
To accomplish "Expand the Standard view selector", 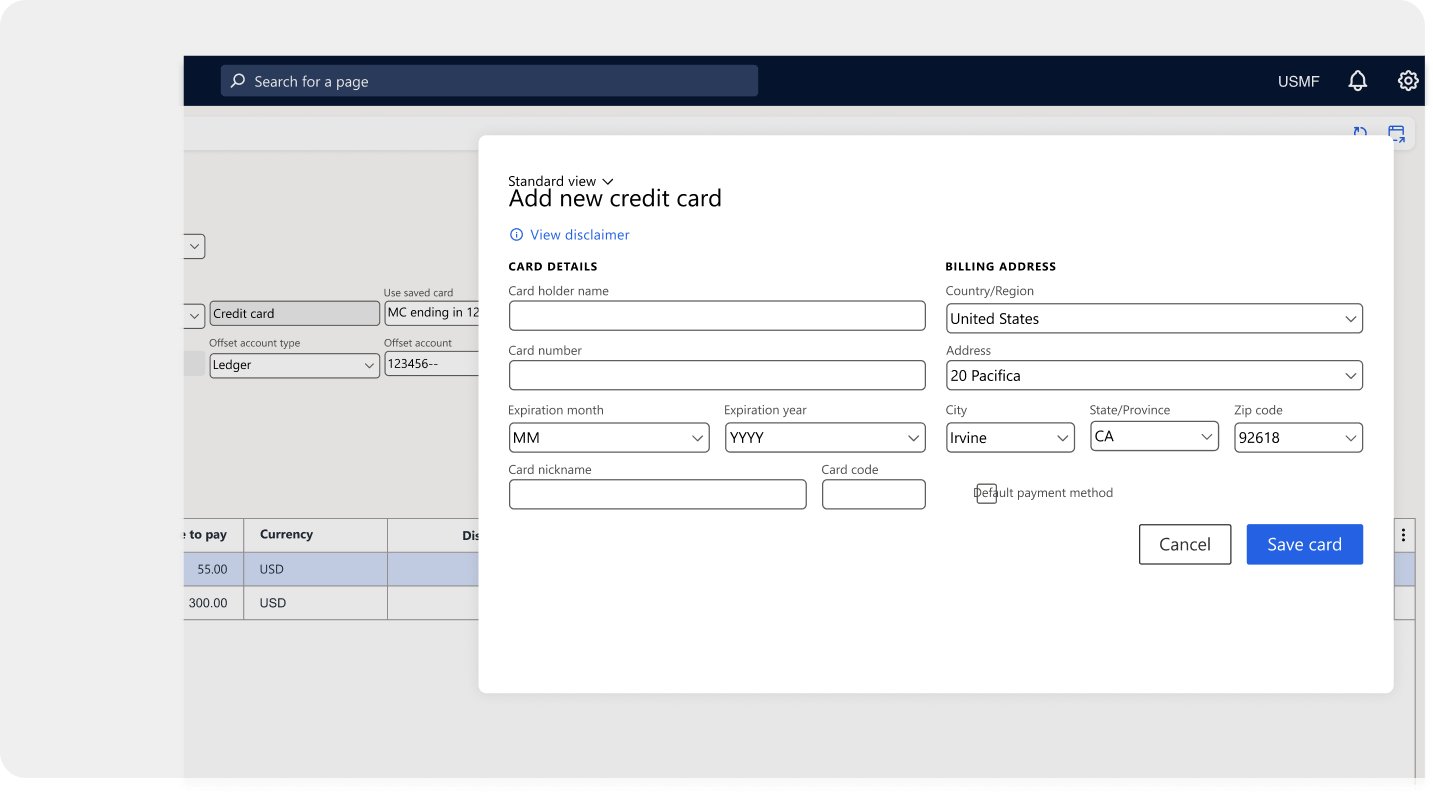I will 561,181.
